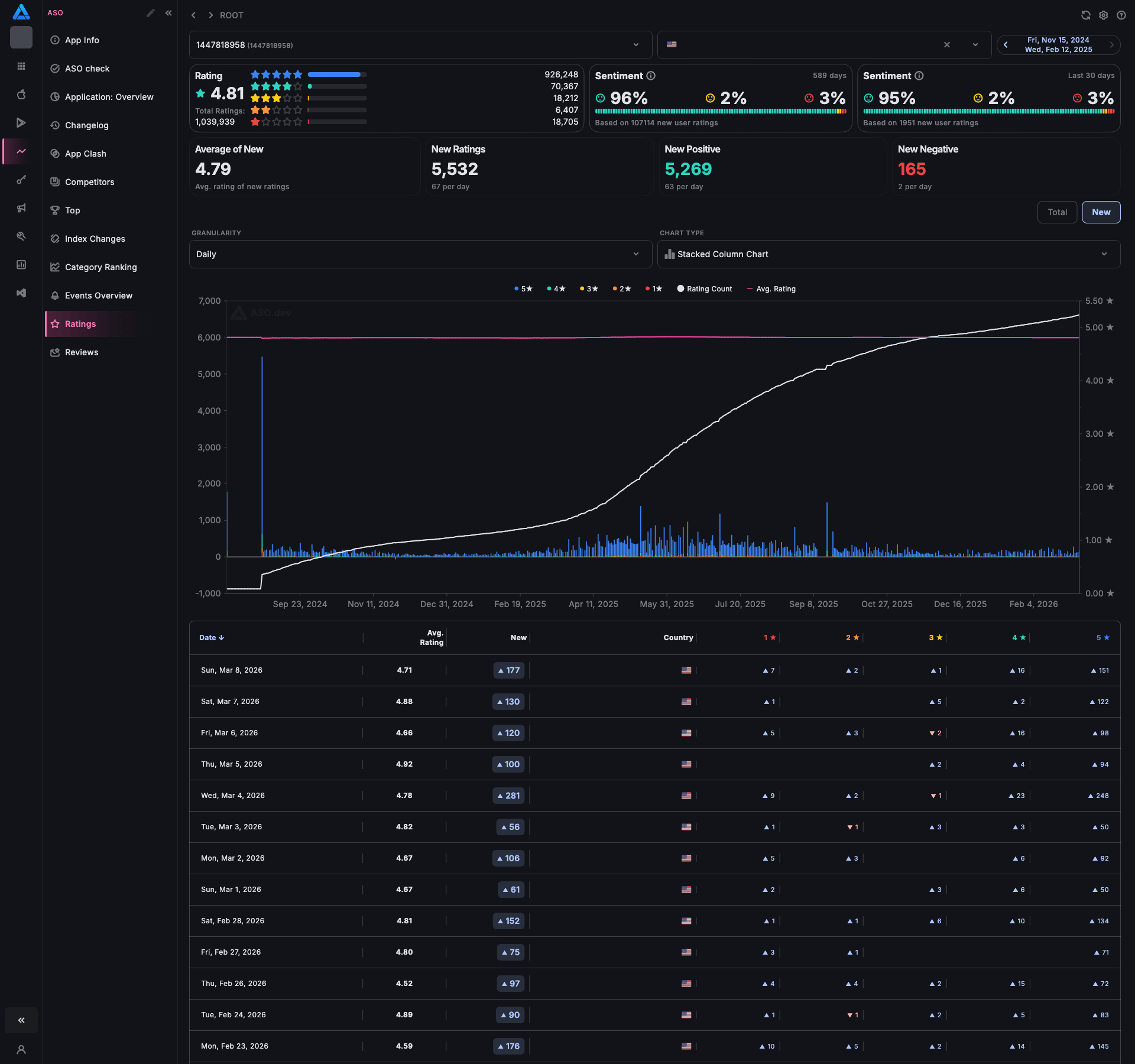Image resolution: width=1135 pixels, height=1064 pixels.
Task: Click the ROOT breadcrumb
Action: point(232,15)
